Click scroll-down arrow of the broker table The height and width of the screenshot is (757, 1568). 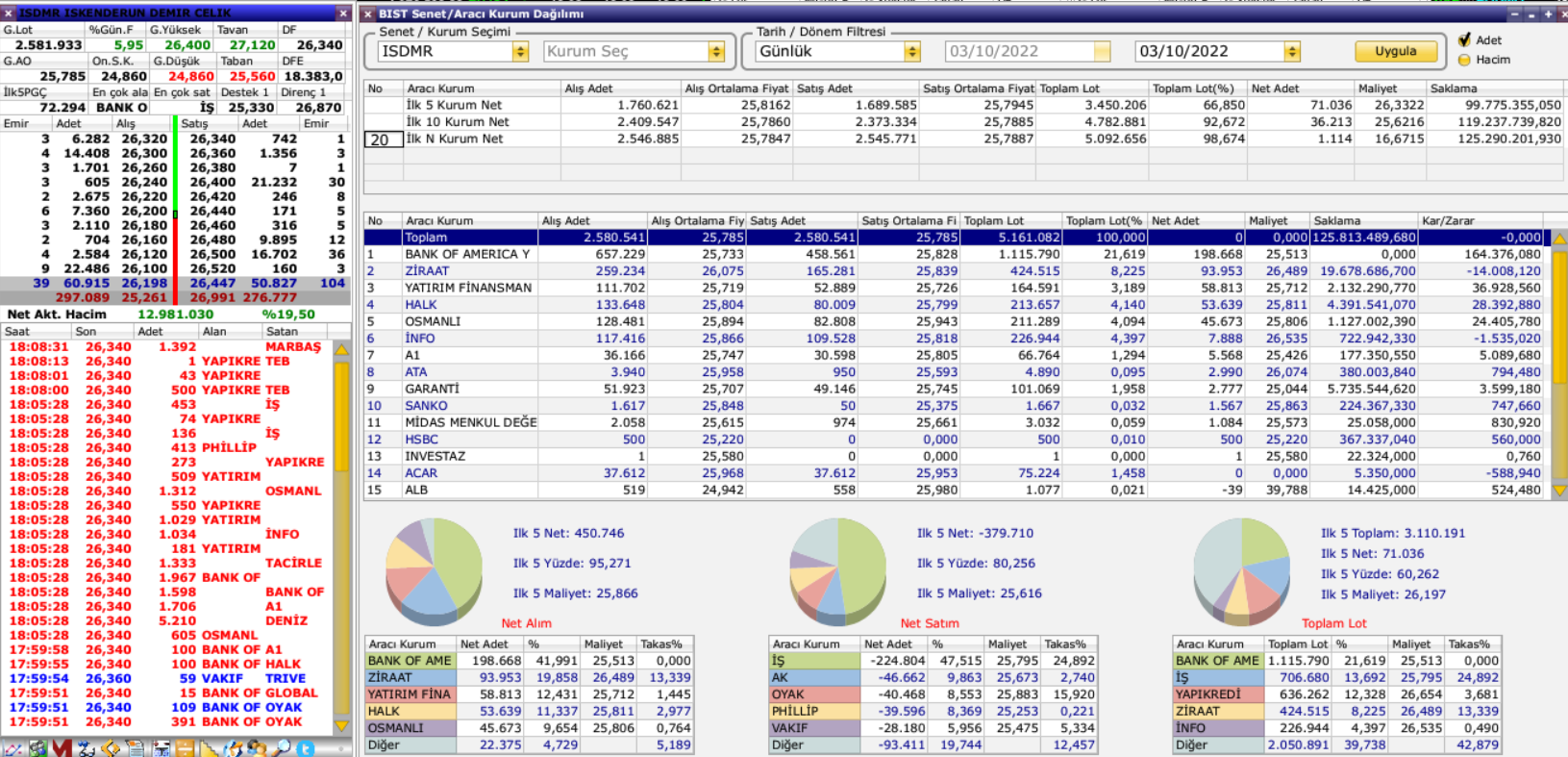[x=1559, y=491]
